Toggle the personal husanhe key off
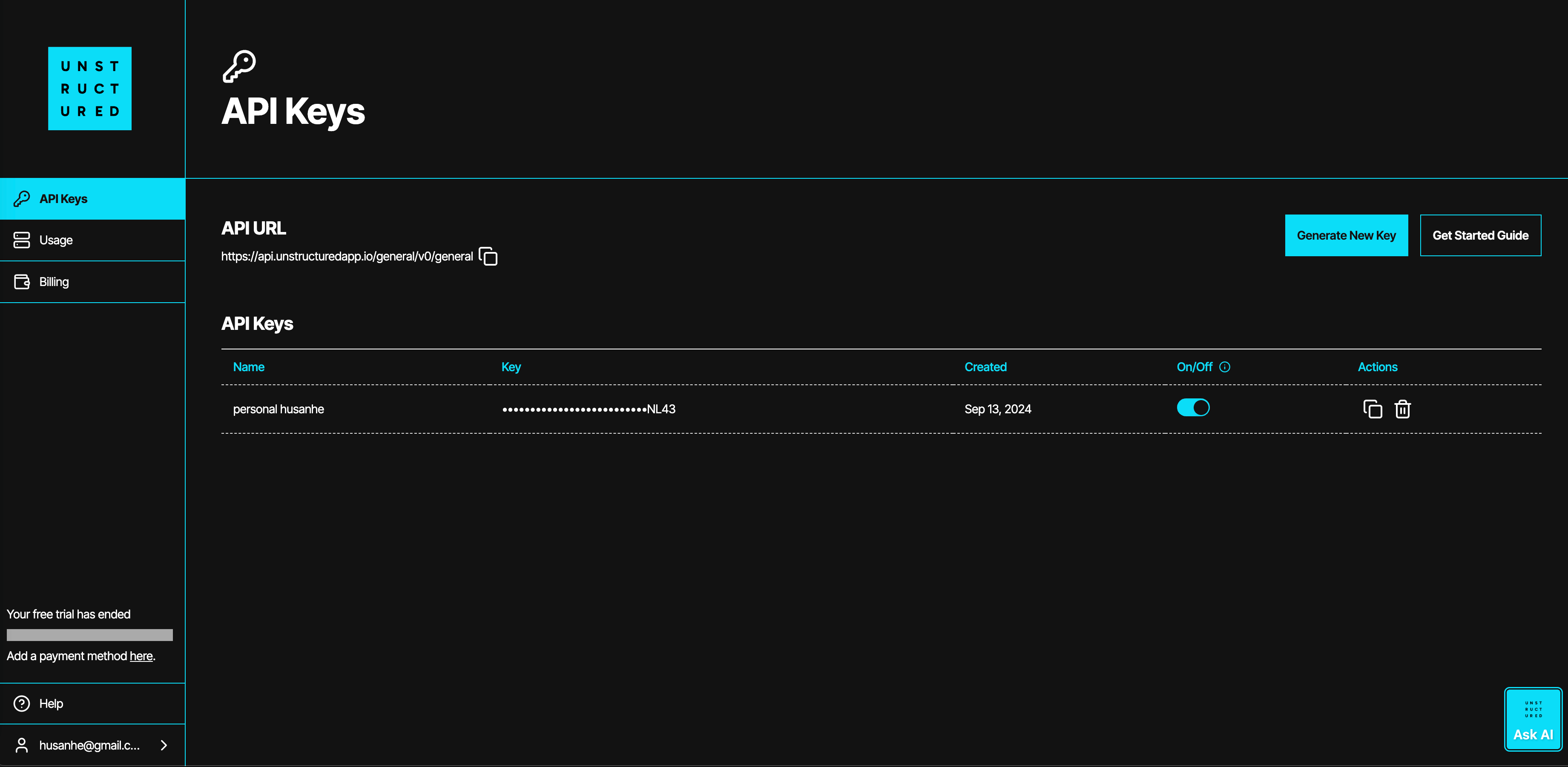Viewport: 1568px width, 767px height. [x=1193, y=407]
